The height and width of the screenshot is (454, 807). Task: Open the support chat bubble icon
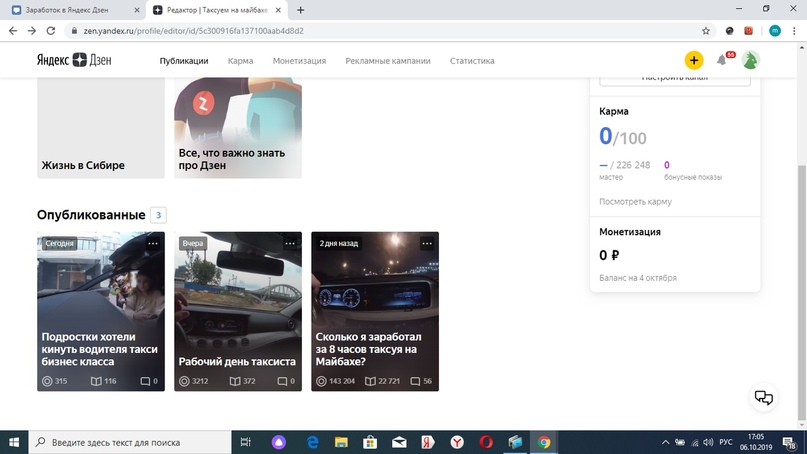[x=764, y=397]
